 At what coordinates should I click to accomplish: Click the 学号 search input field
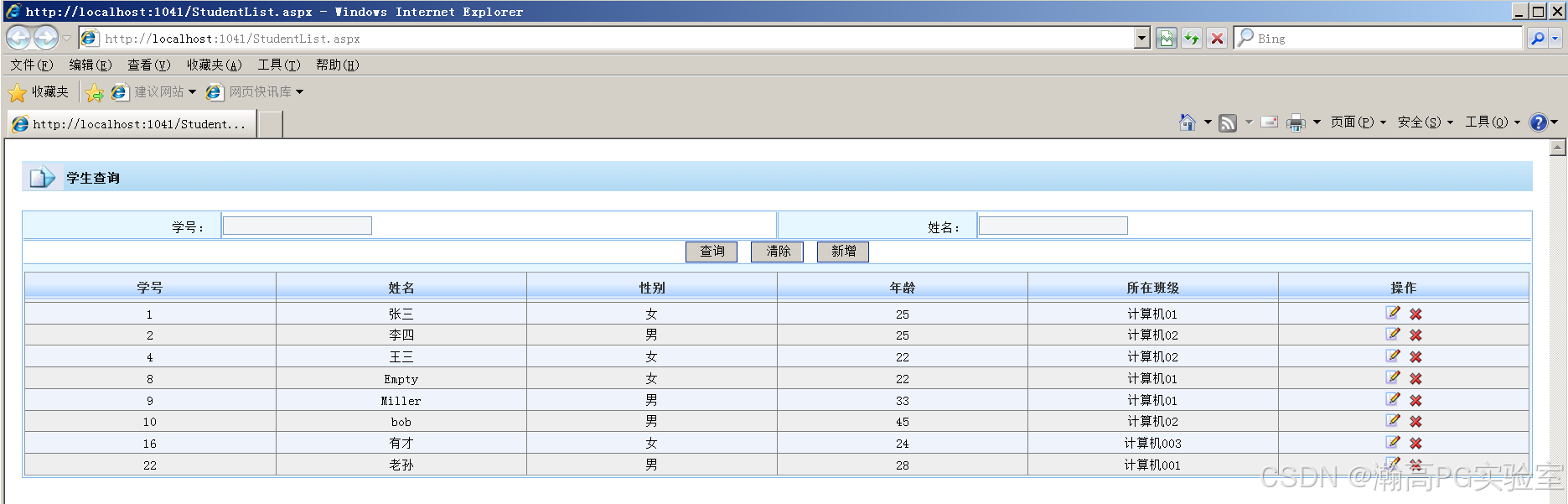tap(298, 226)
